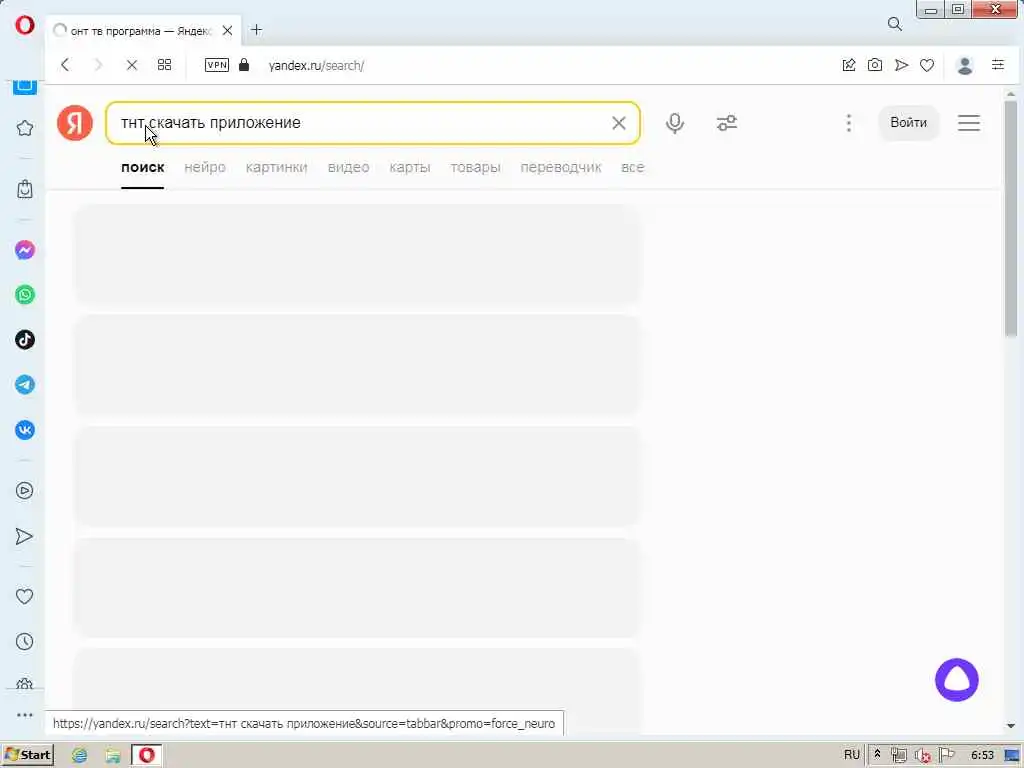Open TikTok in the Opera sidebar
The image size is (1024, 768).
click(25, 340)
